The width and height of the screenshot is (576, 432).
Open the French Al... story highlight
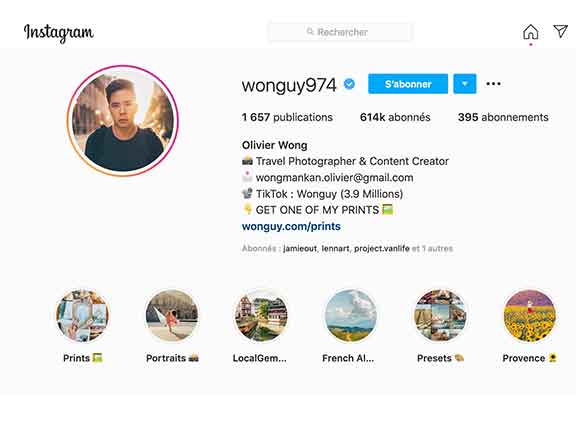tap(351, 316)
